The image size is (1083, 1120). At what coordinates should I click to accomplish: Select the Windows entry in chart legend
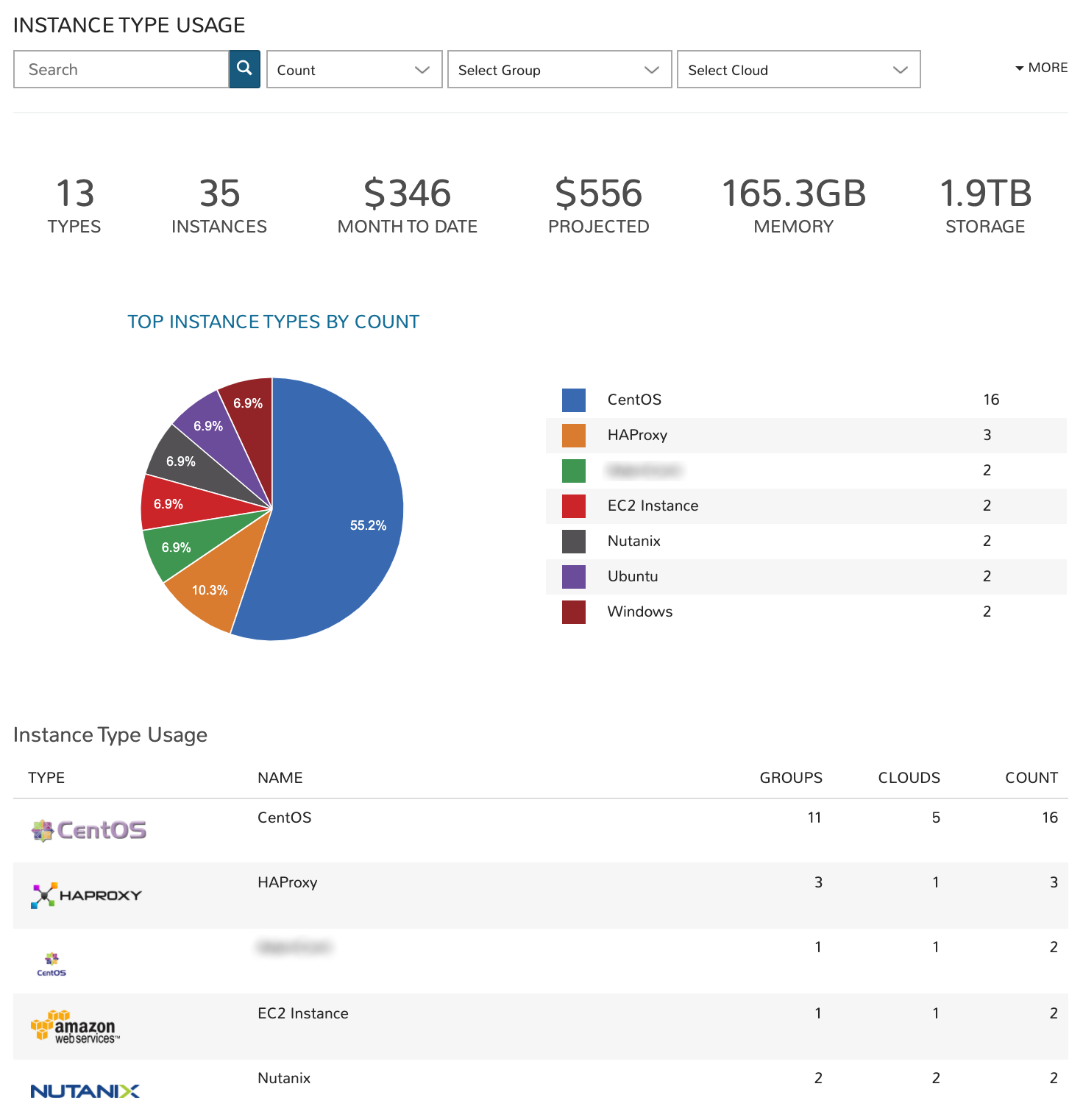[639, 612]
